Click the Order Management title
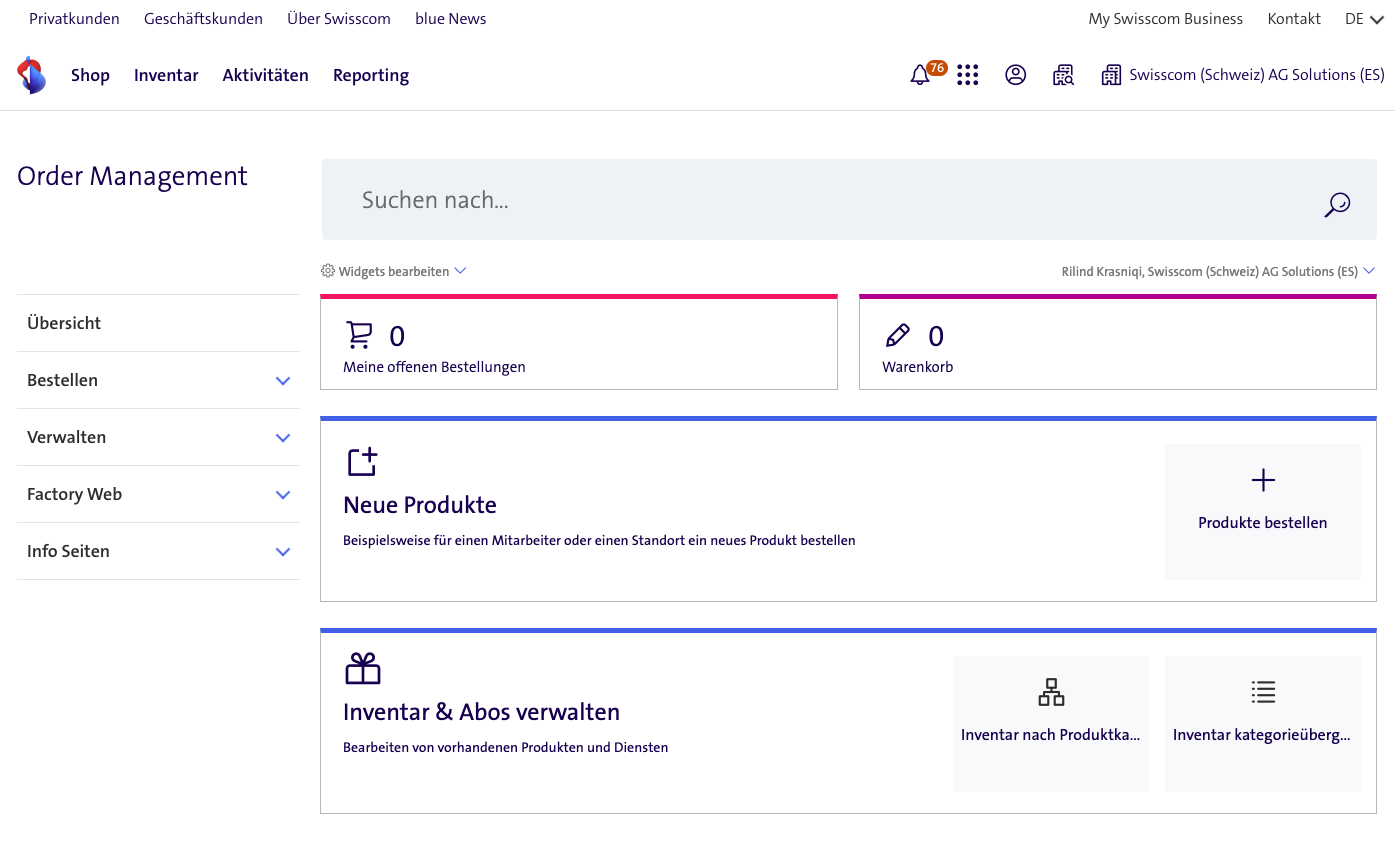The height and width of the screenshot is (861, 1395). coord(132,176)
